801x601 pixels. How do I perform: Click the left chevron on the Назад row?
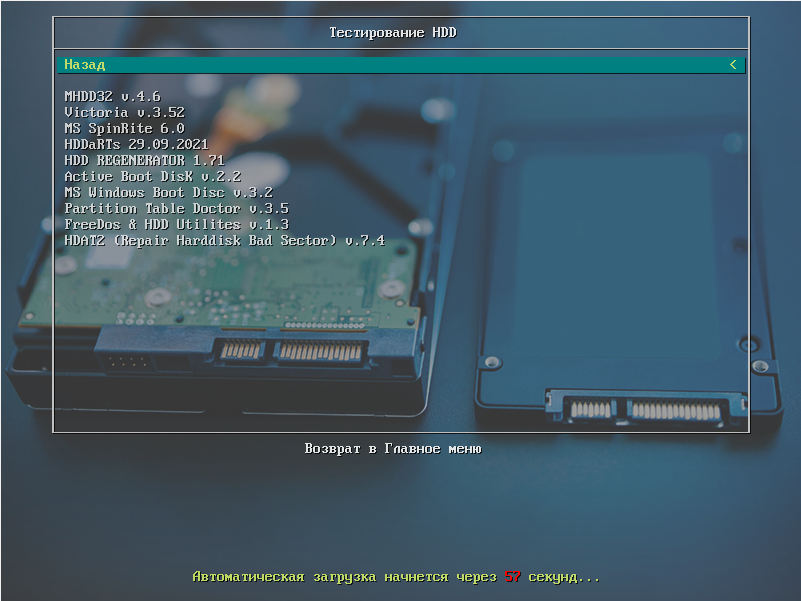(733, 64)
